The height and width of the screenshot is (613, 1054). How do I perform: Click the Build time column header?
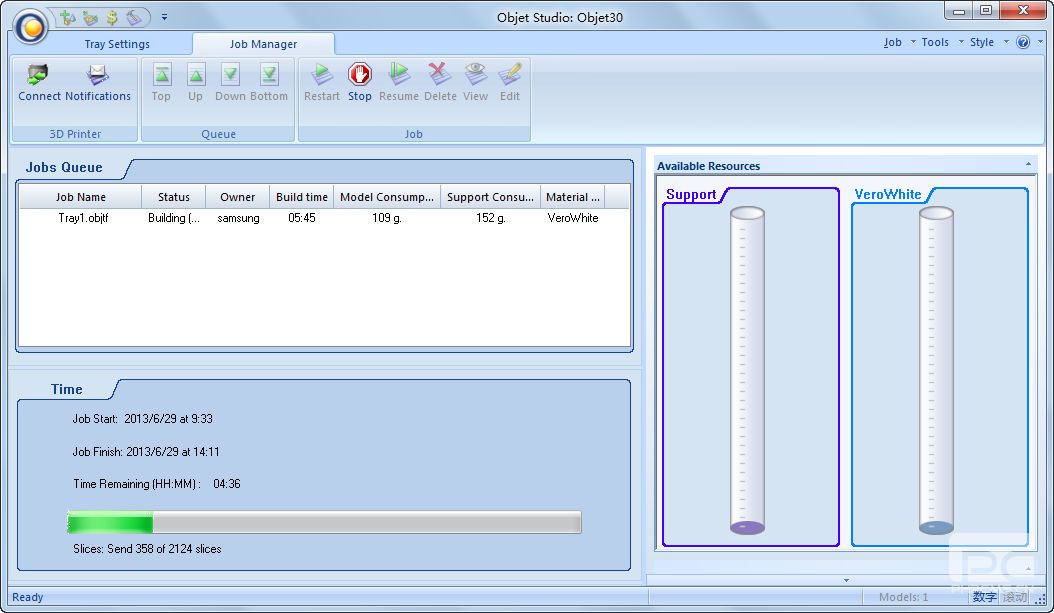[302, 197]
